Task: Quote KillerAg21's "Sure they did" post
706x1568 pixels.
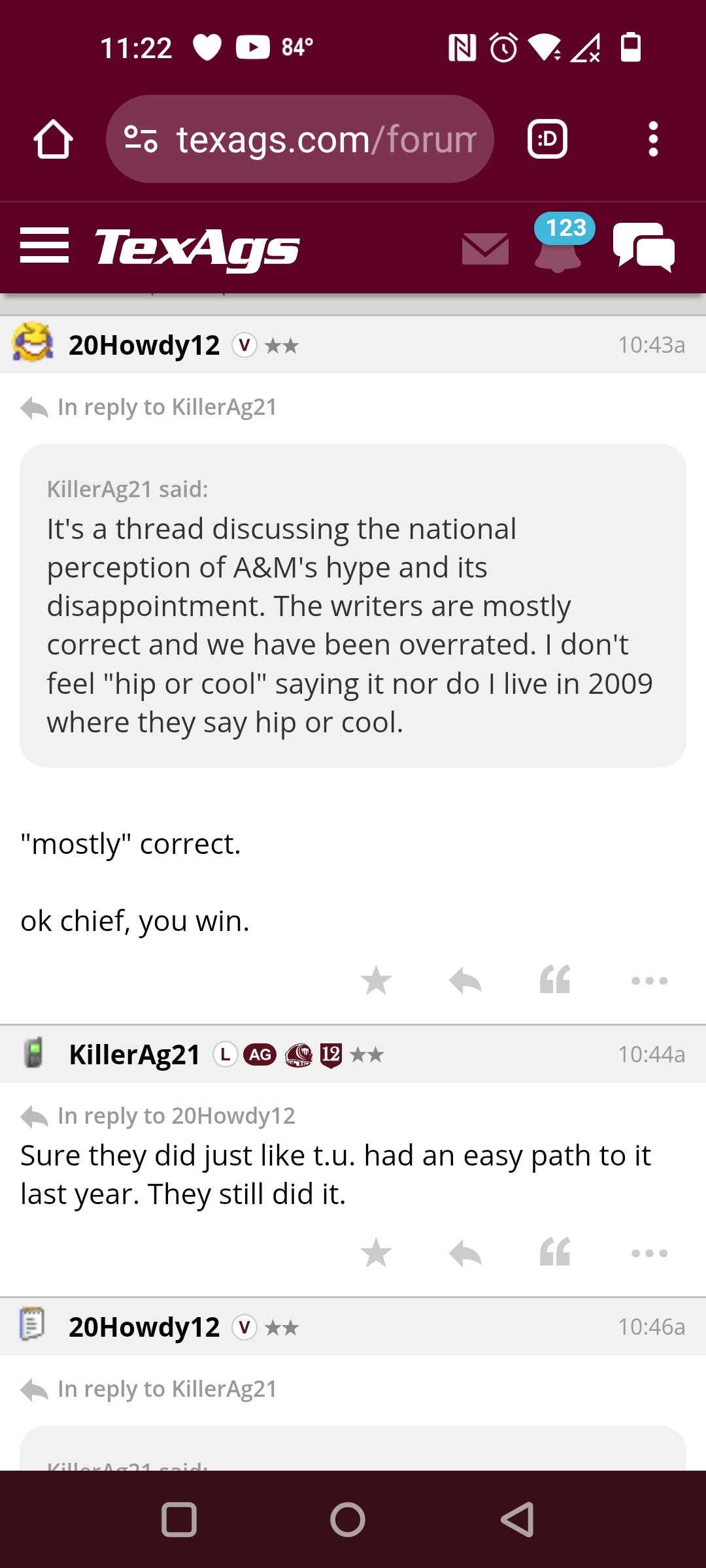Action: click(555, 1252)
